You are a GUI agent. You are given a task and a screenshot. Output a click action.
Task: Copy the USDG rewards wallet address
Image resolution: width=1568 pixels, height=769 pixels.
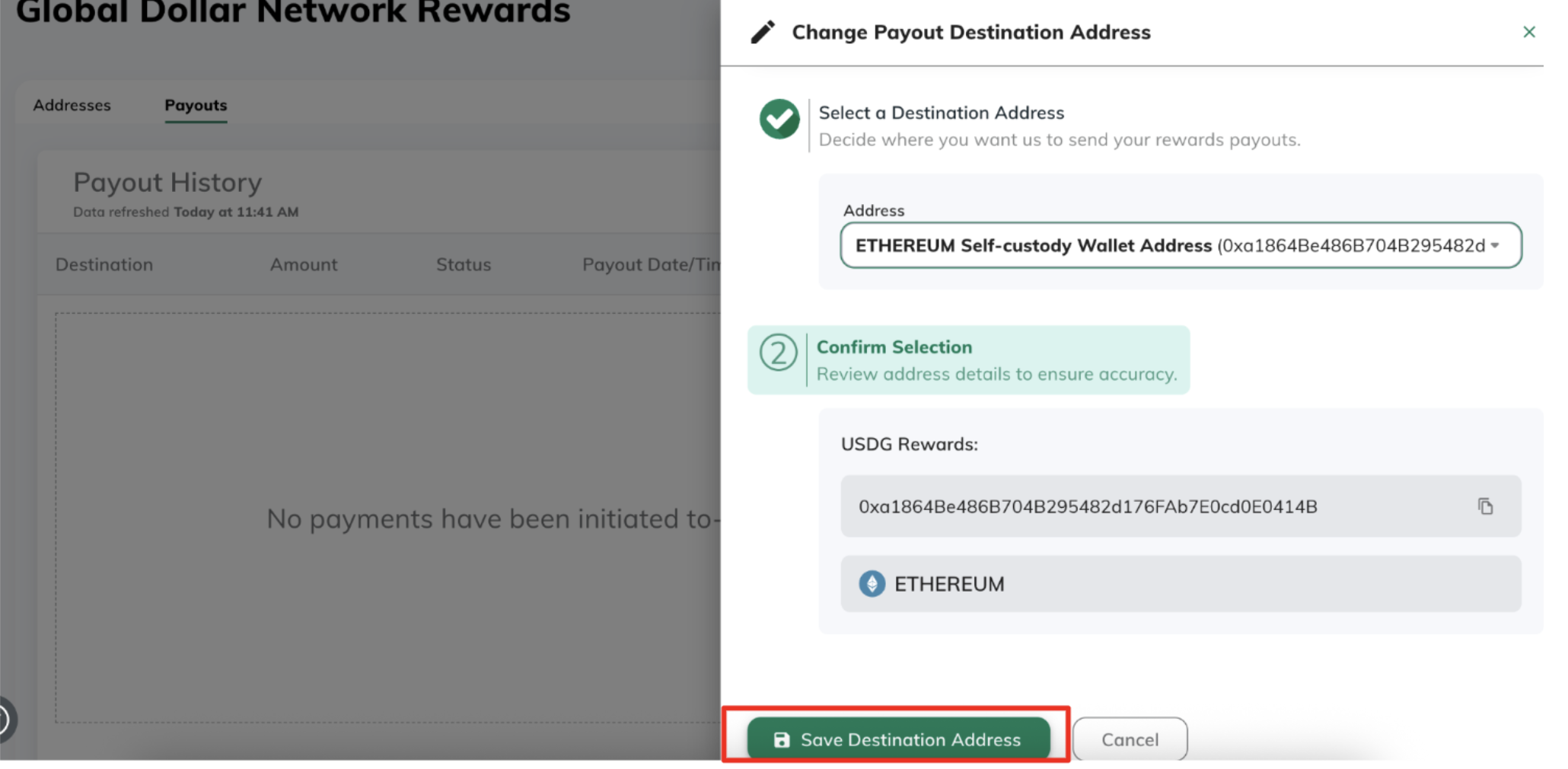coord(1485,506)
